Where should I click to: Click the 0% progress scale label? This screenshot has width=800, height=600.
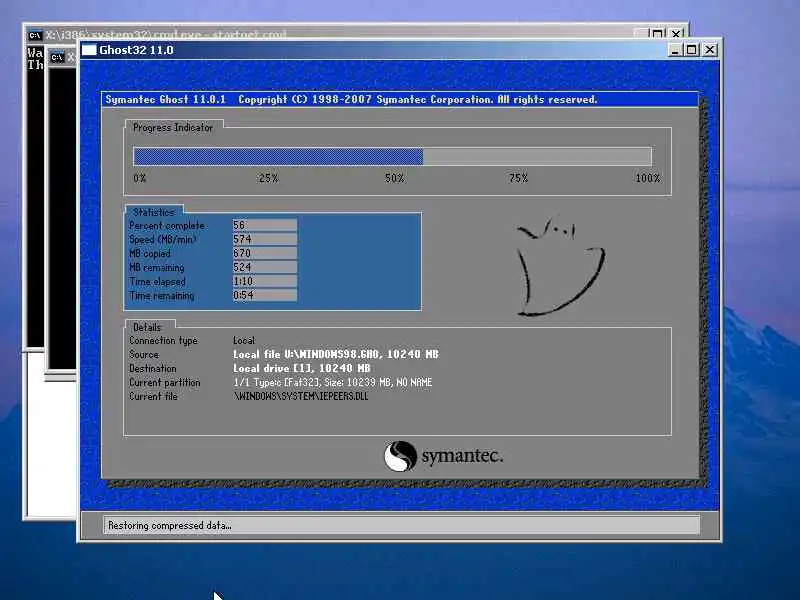click(x=139, y=178)
